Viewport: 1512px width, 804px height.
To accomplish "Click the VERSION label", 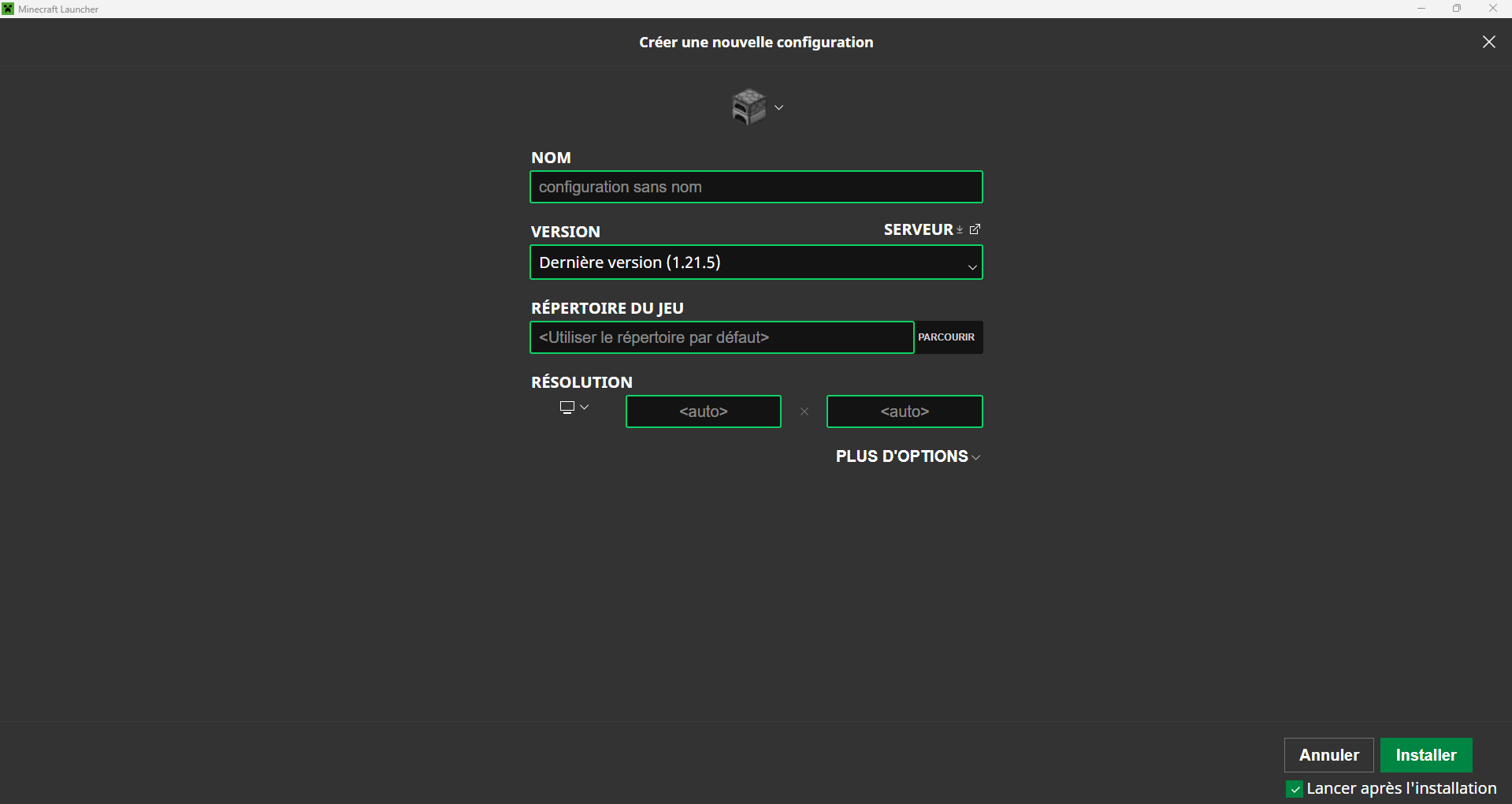I will (566, 232).
